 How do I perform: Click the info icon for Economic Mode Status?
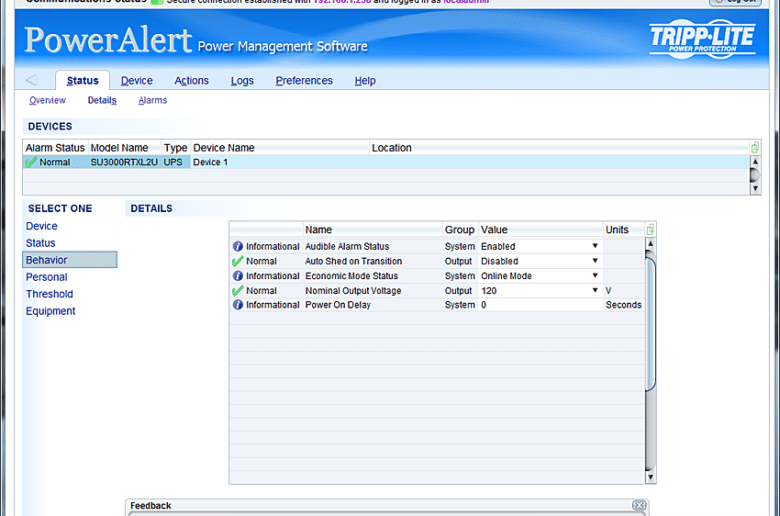tap(238, 276)
